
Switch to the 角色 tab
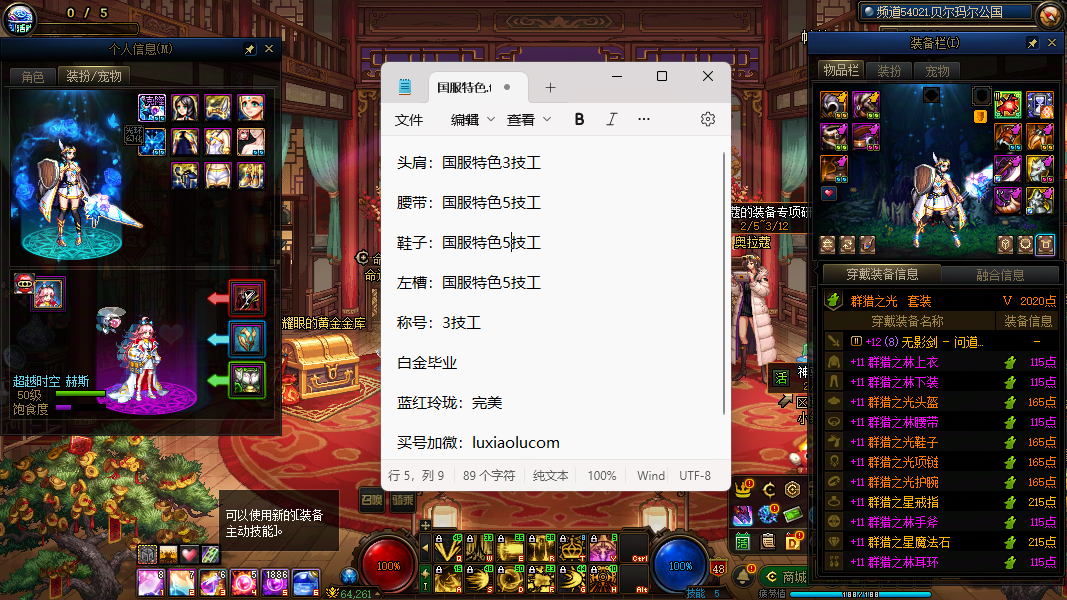32,76
